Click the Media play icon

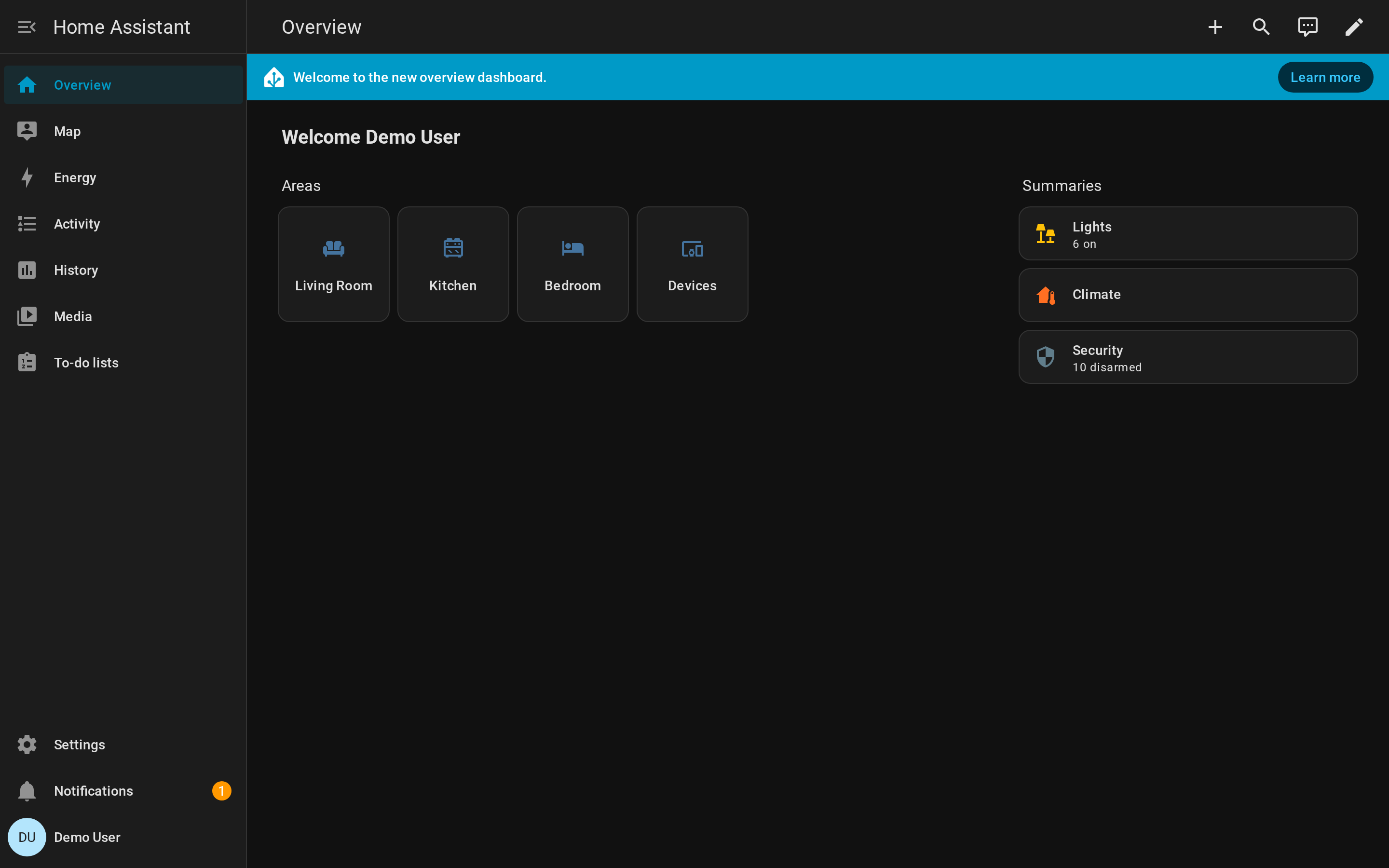(x=27, y=316)
